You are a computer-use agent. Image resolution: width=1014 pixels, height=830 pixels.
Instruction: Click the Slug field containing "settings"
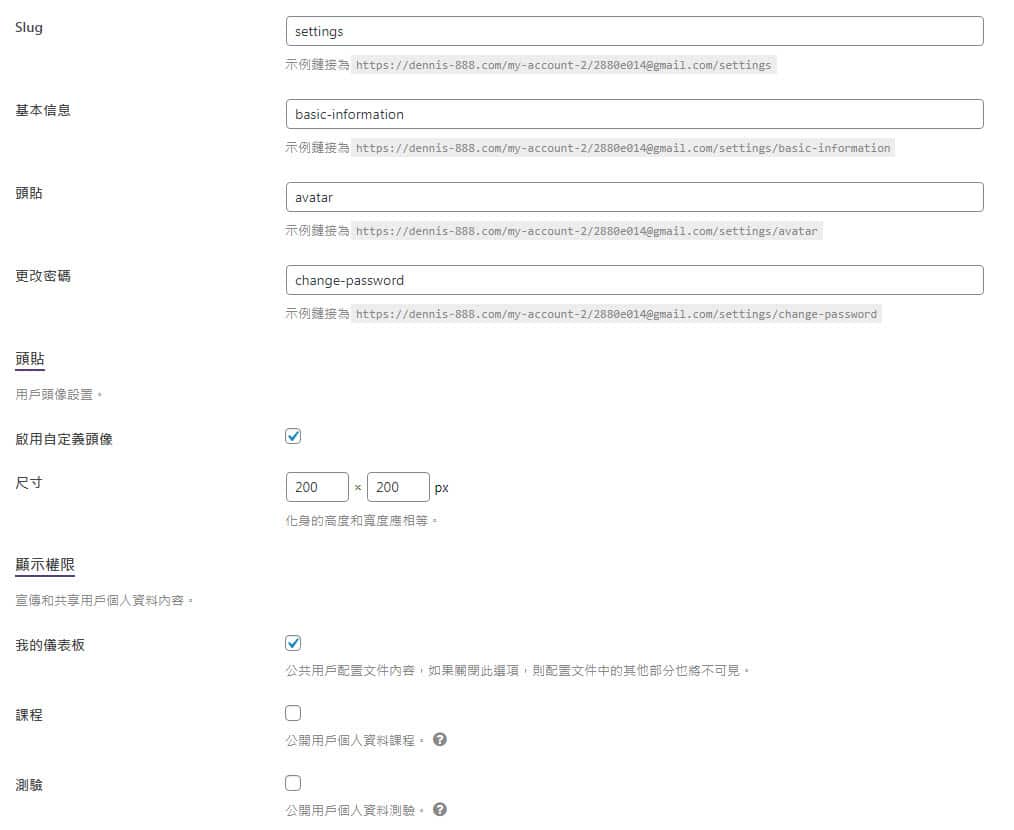pos(634,31)
